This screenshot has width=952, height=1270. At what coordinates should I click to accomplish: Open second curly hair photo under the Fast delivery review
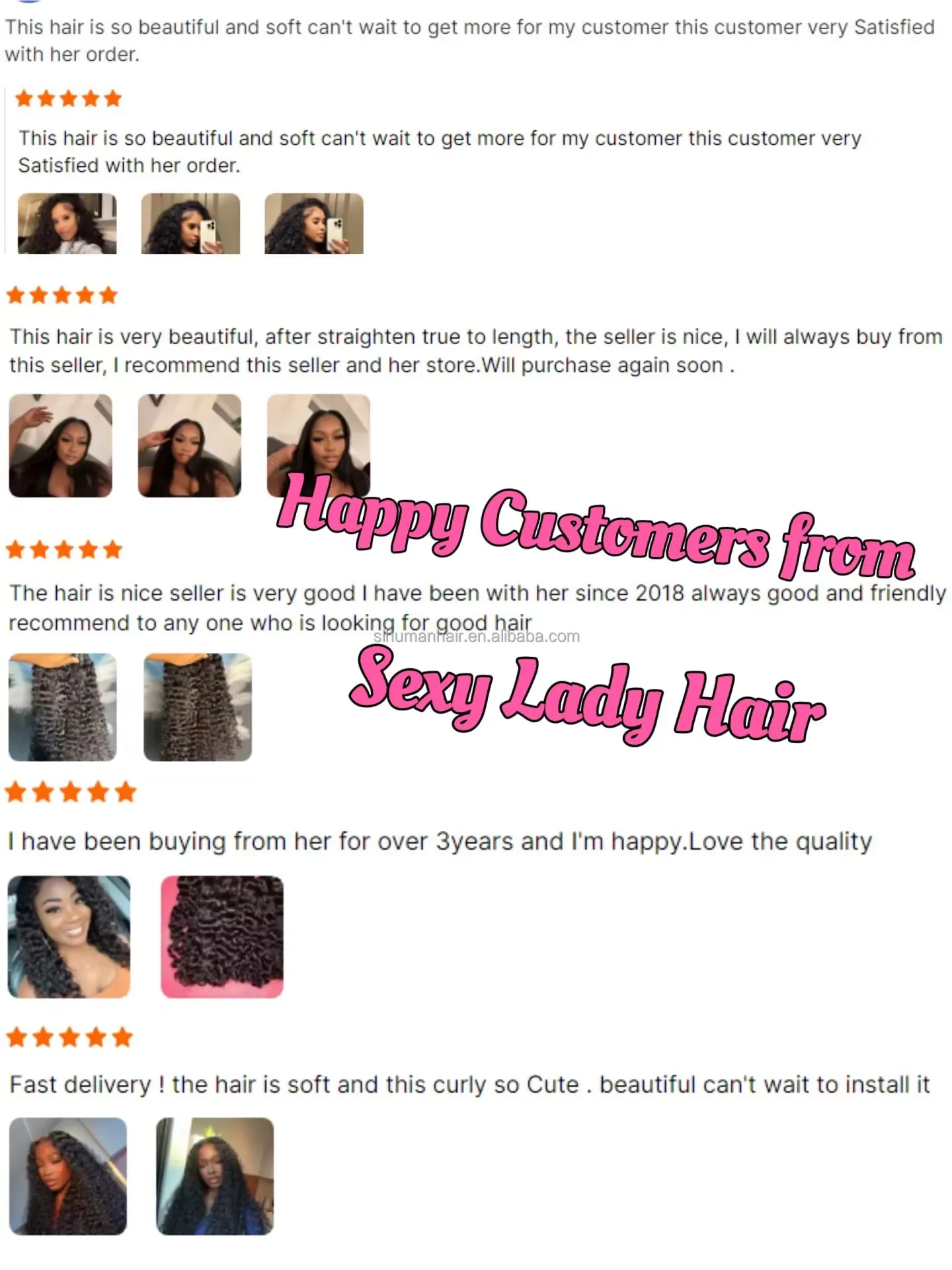point(215,1176)
